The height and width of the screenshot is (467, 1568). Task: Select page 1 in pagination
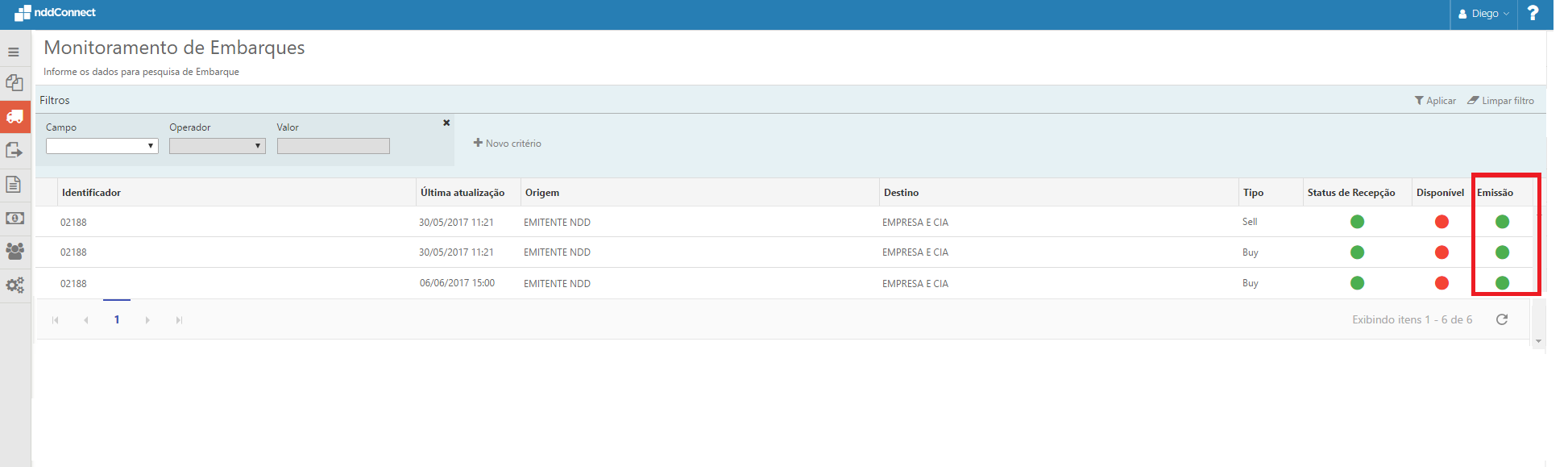(117, 319)
